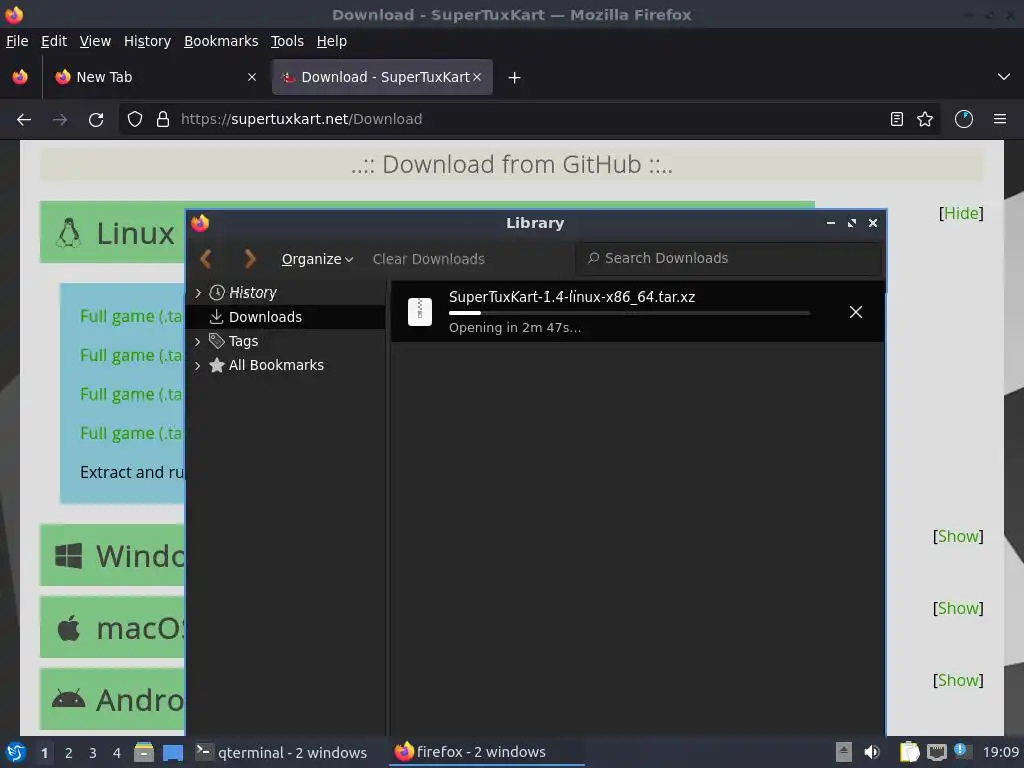Go forward in Library with orange arrow
This screenshot has height=768, width=1024.
pyautogui.click(x=250, y=259)
